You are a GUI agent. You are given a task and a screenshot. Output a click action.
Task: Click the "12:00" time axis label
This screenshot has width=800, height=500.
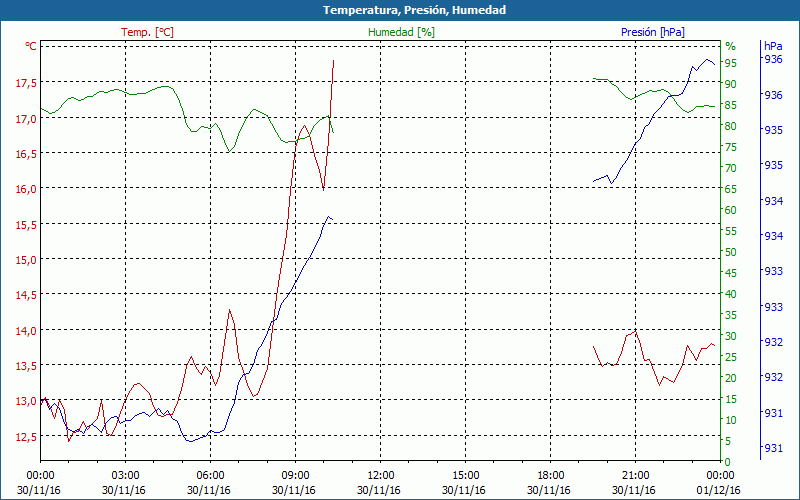coord(381,476)
